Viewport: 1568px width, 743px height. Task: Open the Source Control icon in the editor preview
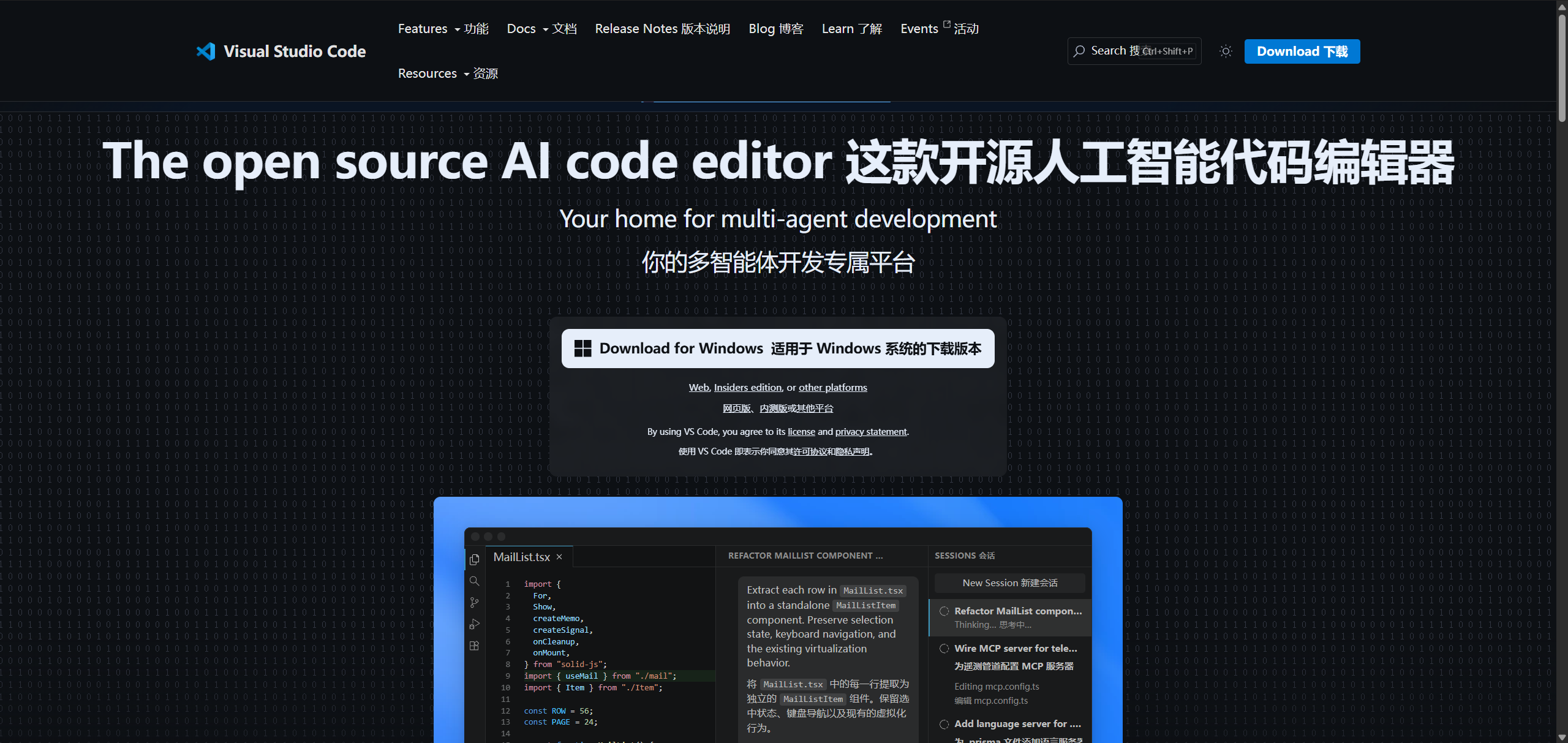(x=474, y=603)
